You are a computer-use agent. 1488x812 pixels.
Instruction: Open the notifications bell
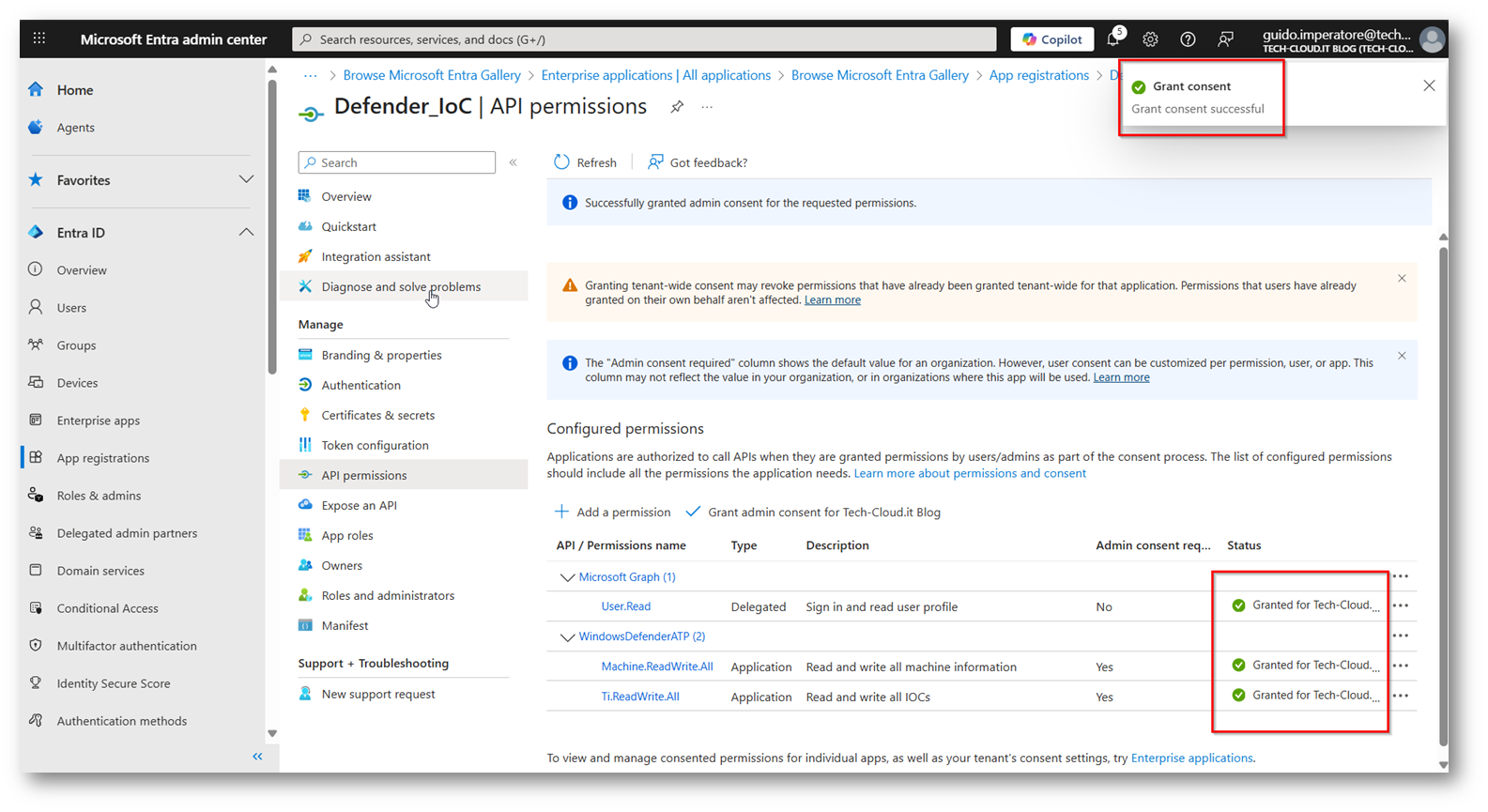click(1113, 38)
